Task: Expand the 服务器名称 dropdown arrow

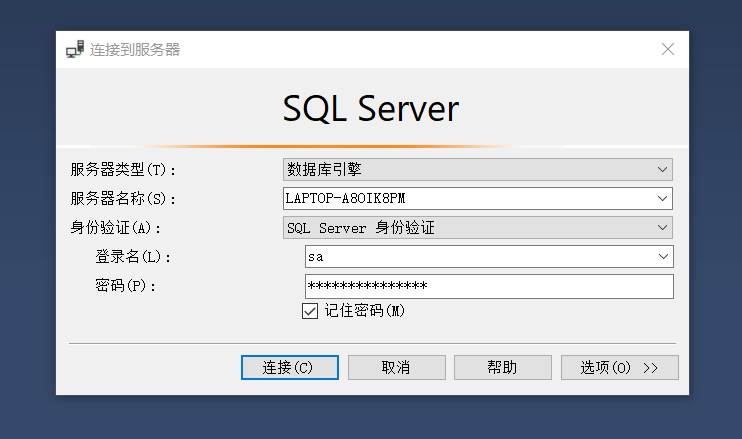Action: tap(662, 199)
